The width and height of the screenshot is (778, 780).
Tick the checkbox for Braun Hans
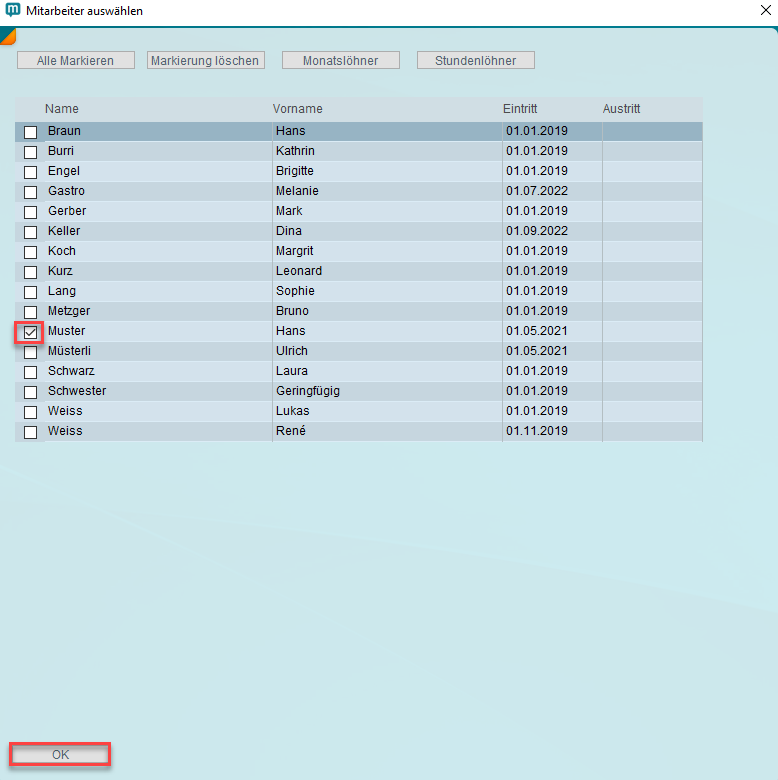[x=30, y=132]
